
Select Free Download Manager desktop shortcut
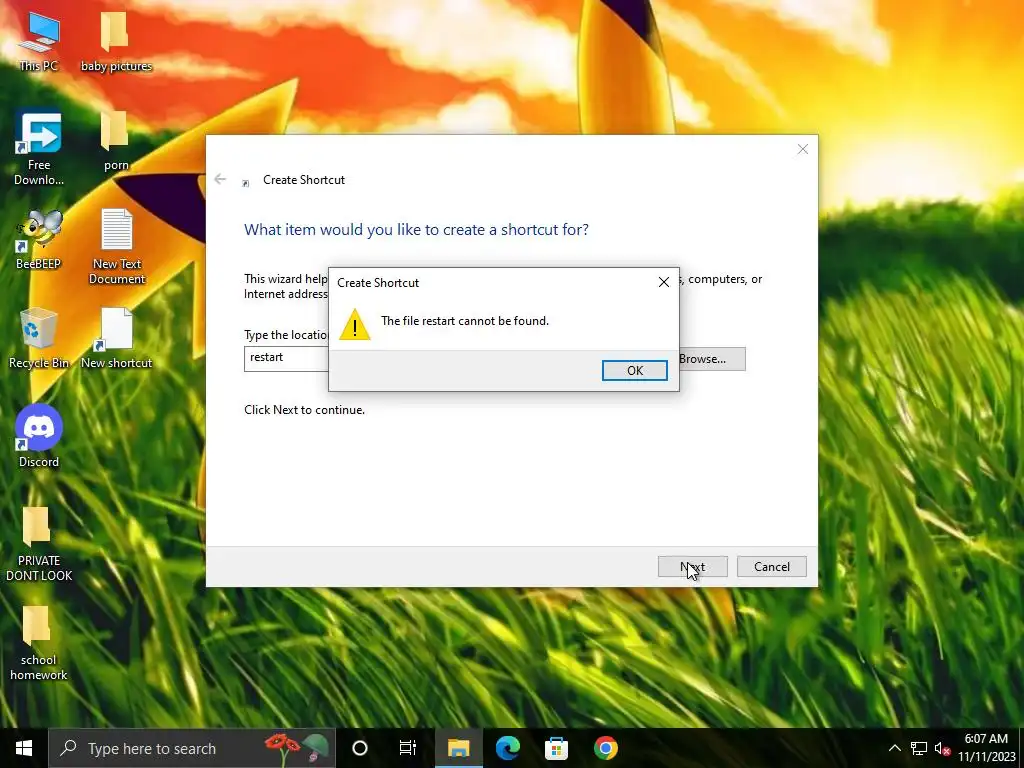pyautogui.click(x=39, y=148)
